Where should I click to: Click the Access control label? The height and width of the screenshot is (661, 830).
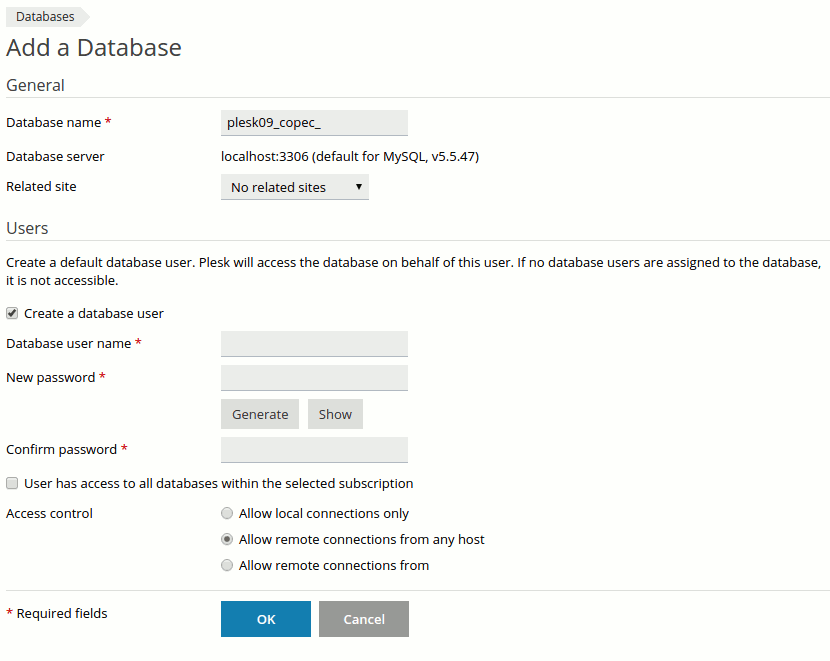(x=49, y=513)
